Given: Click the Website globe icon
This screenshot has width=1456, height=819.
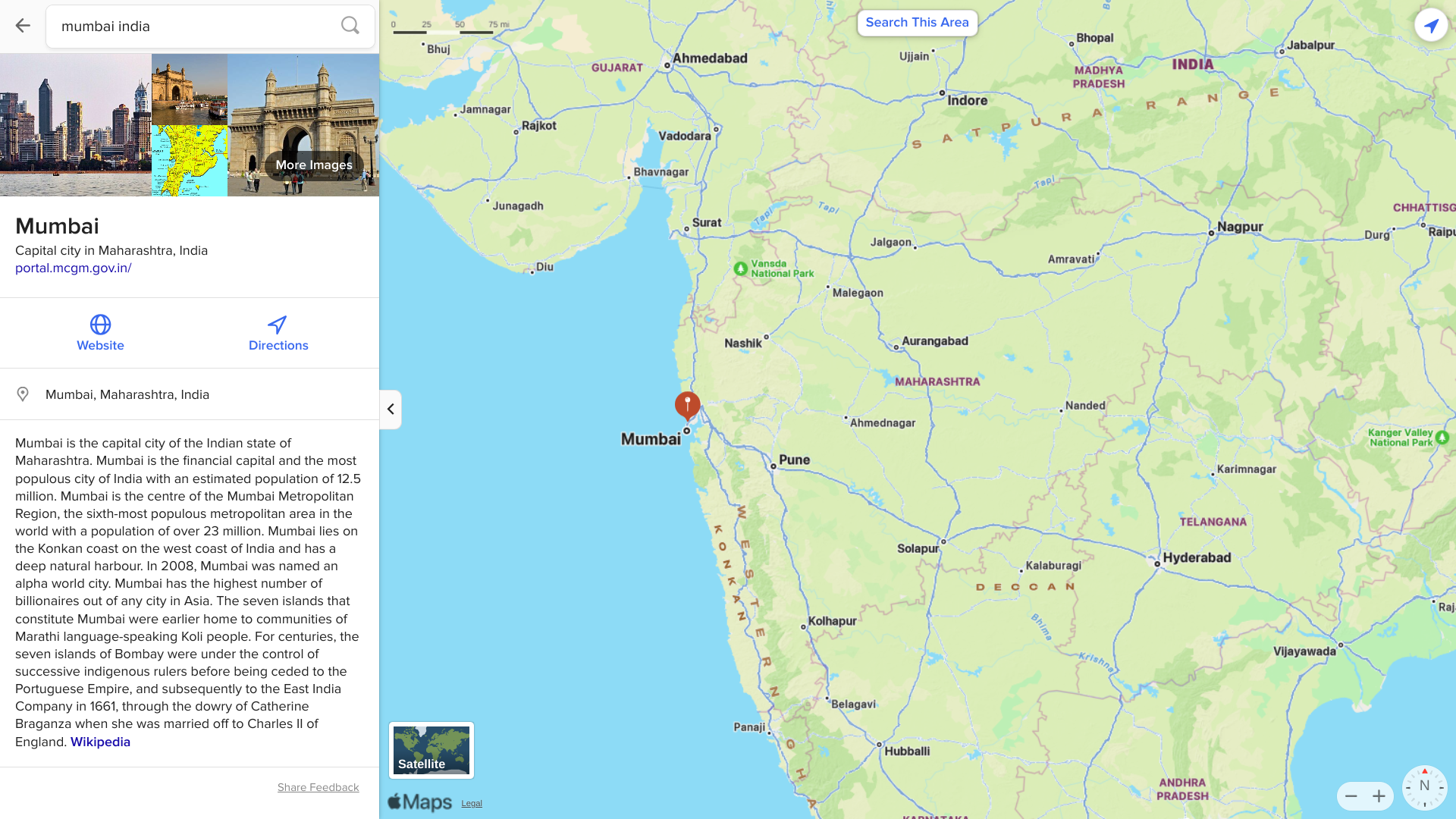Looking at the screenshot, I should pos(100,325).
